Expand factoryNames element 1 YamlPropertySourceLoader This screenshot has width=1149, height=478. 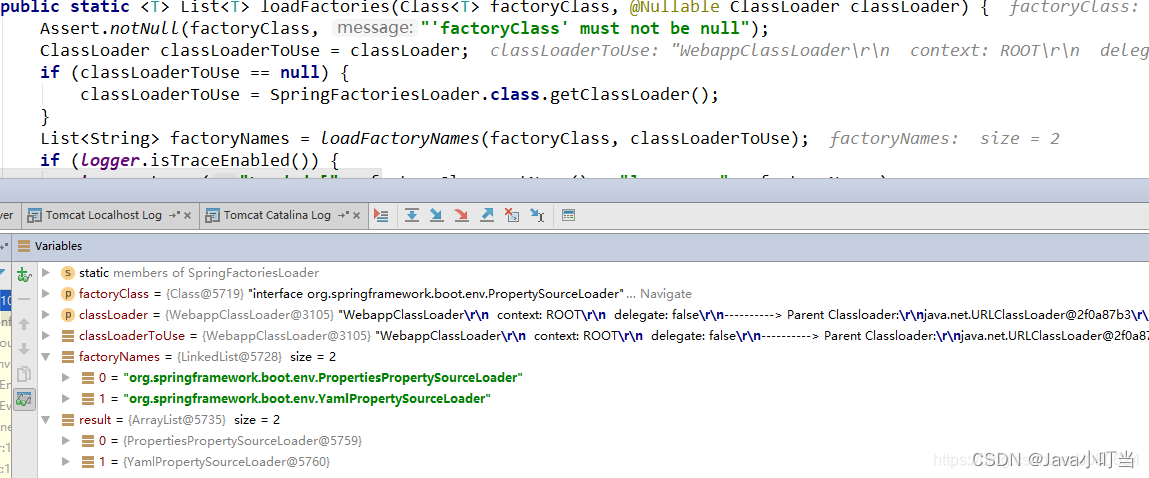pos(67,400)
